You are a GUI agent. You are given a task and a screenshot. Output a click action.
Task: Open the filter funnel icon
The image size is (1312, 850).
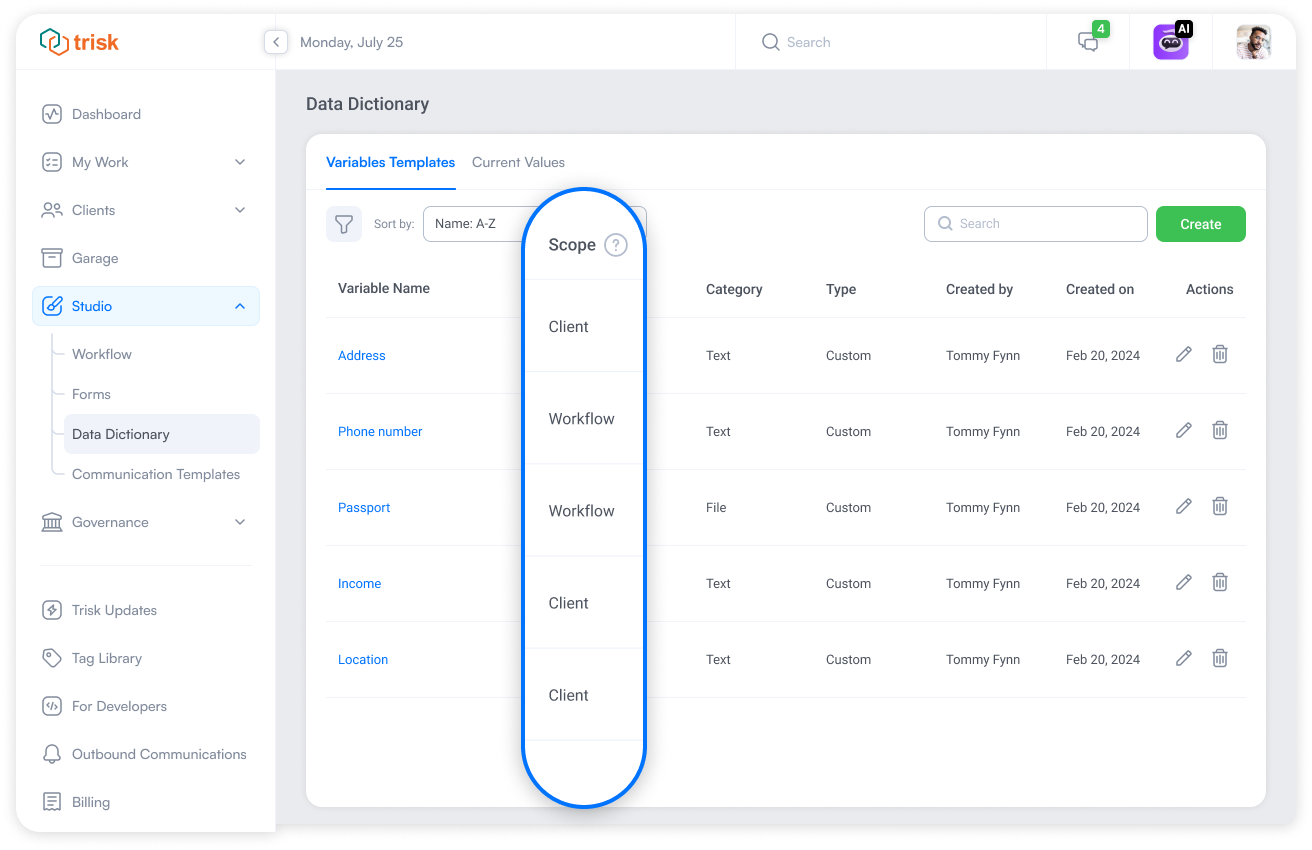point(344,224)
